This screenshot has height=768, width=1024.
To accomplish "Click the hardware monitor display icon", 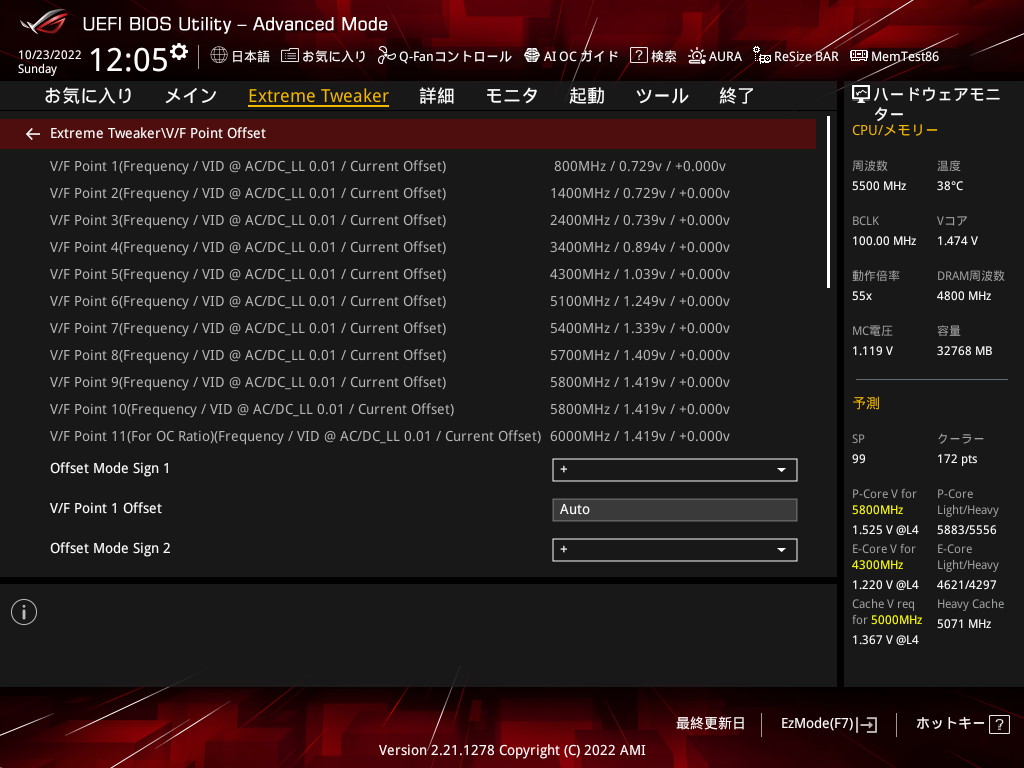I will coord(861,95).
